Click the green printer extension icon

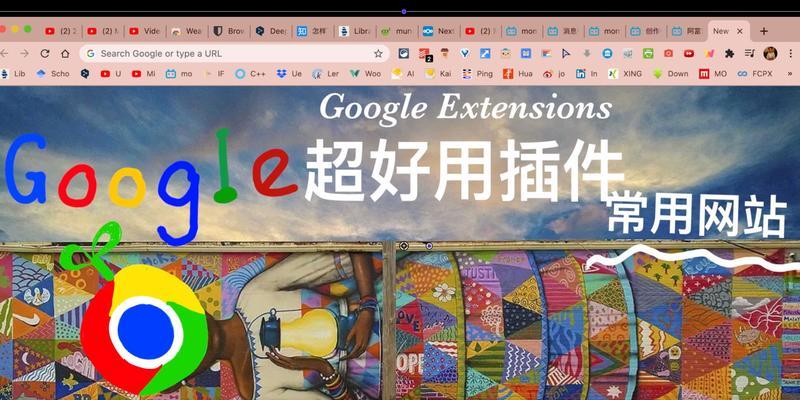pyautogui.click(x=648, y=53)
